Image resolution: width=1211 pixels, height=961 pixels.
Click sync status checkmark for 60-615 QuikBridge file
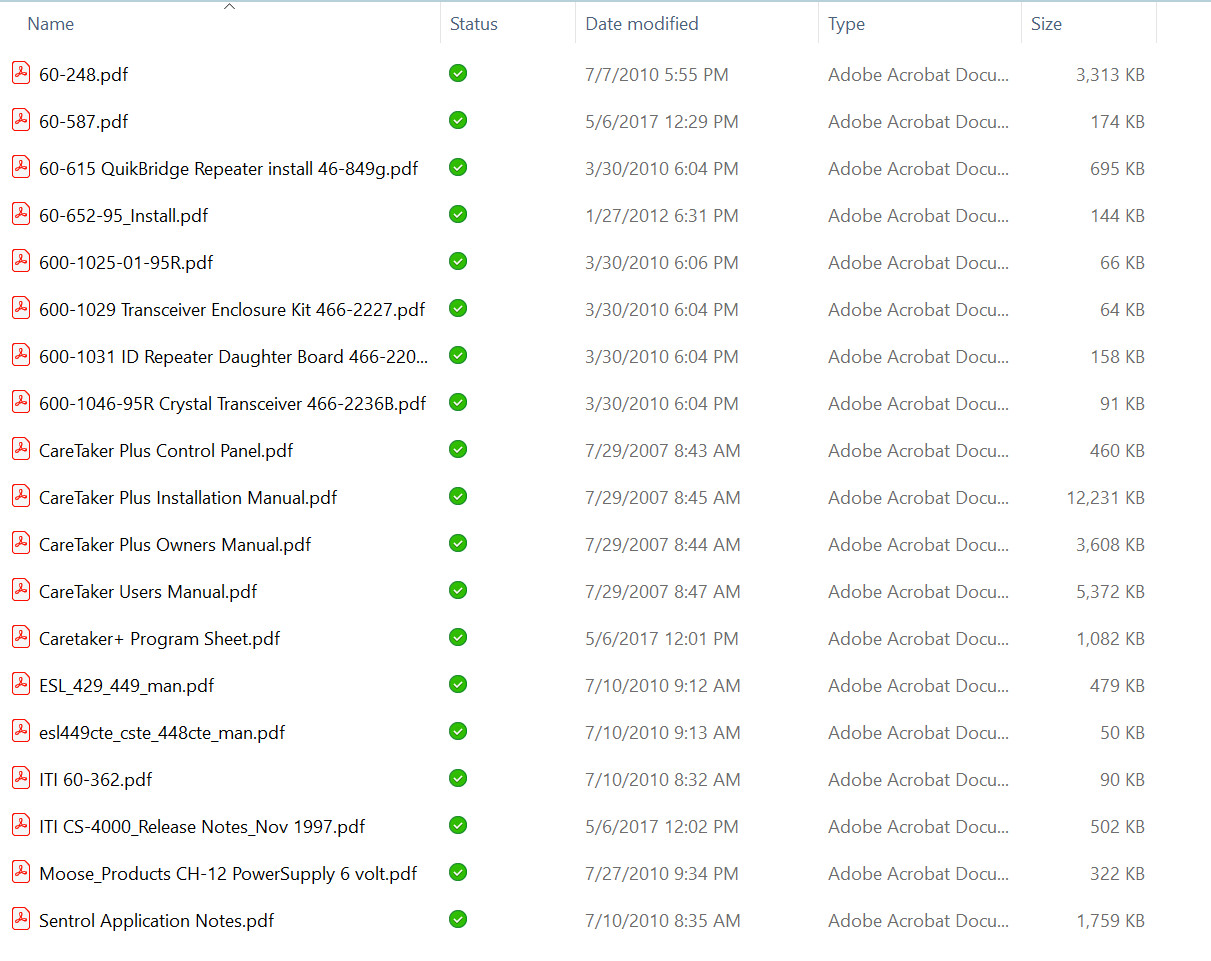point(458,167)
